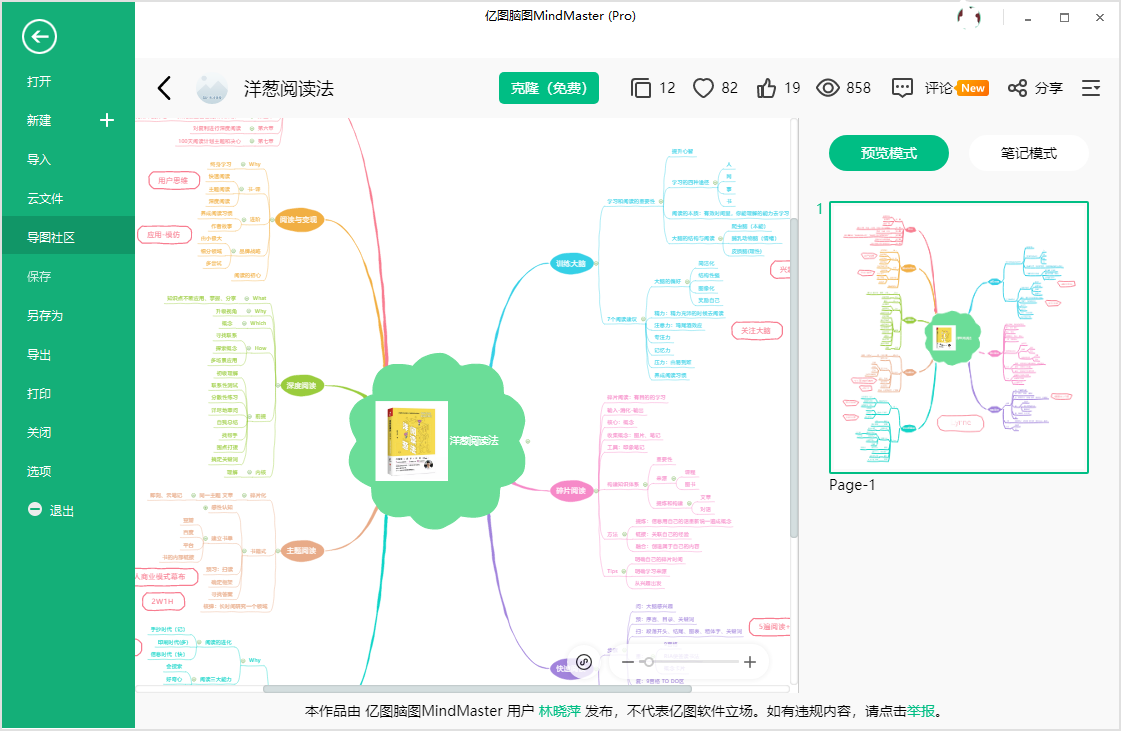Select the 关注大脑 callout

(x=756, y=330)
